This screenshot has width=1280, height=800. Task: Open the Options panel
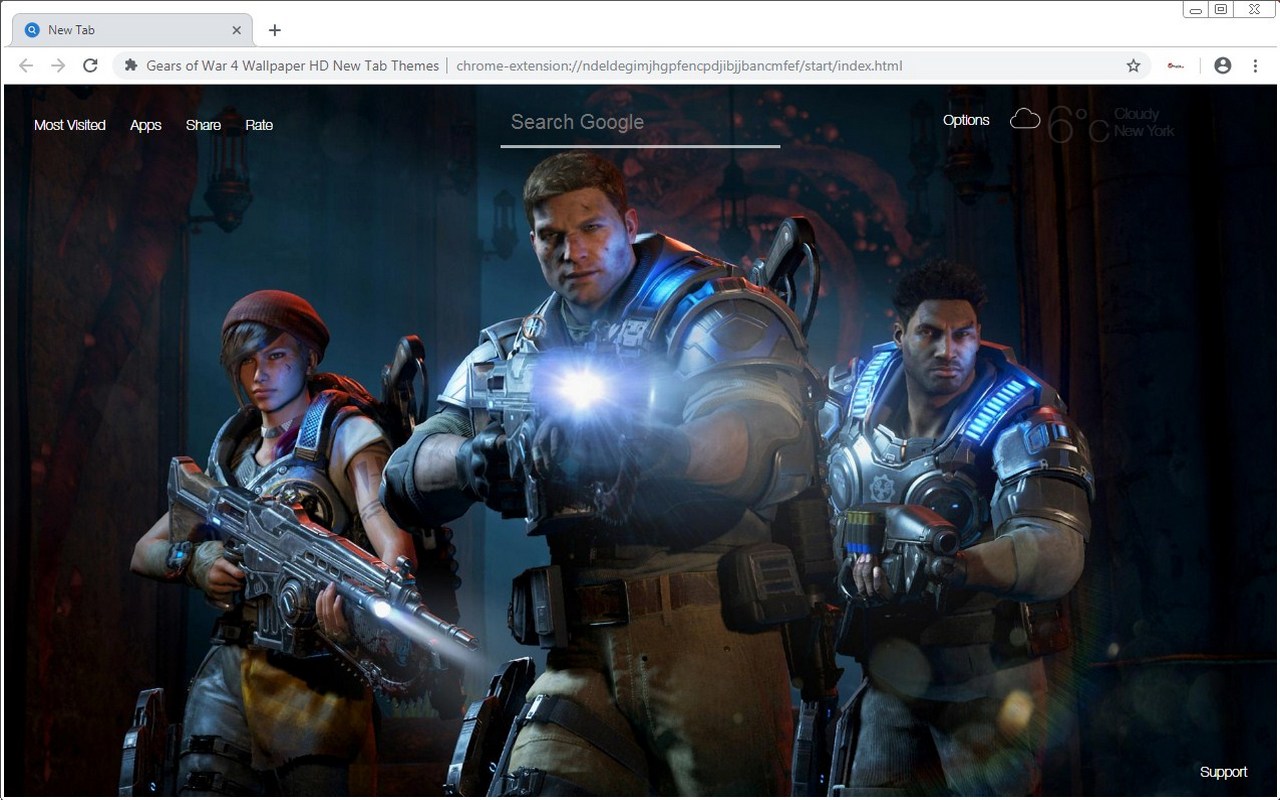click(x=966, y=120)
